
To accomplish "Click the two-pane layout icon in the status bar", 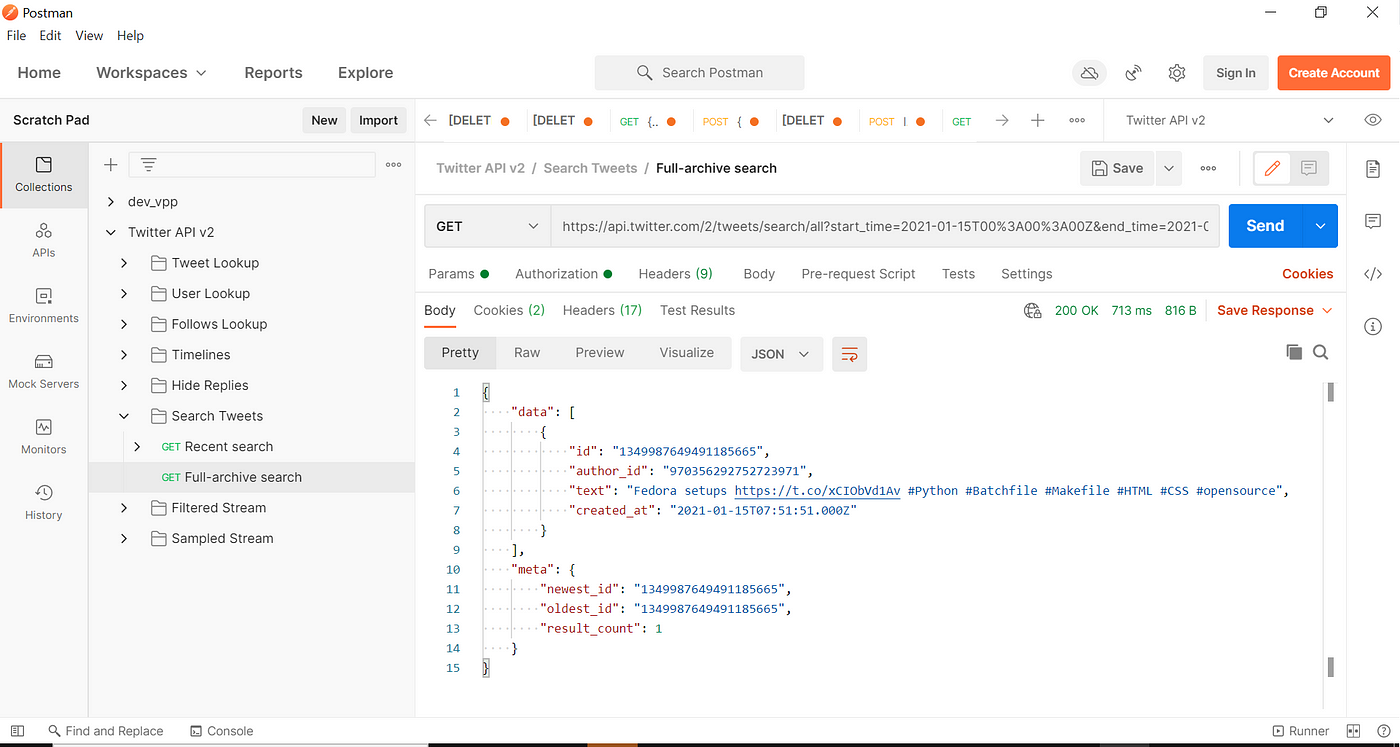I will point(1354,731).
